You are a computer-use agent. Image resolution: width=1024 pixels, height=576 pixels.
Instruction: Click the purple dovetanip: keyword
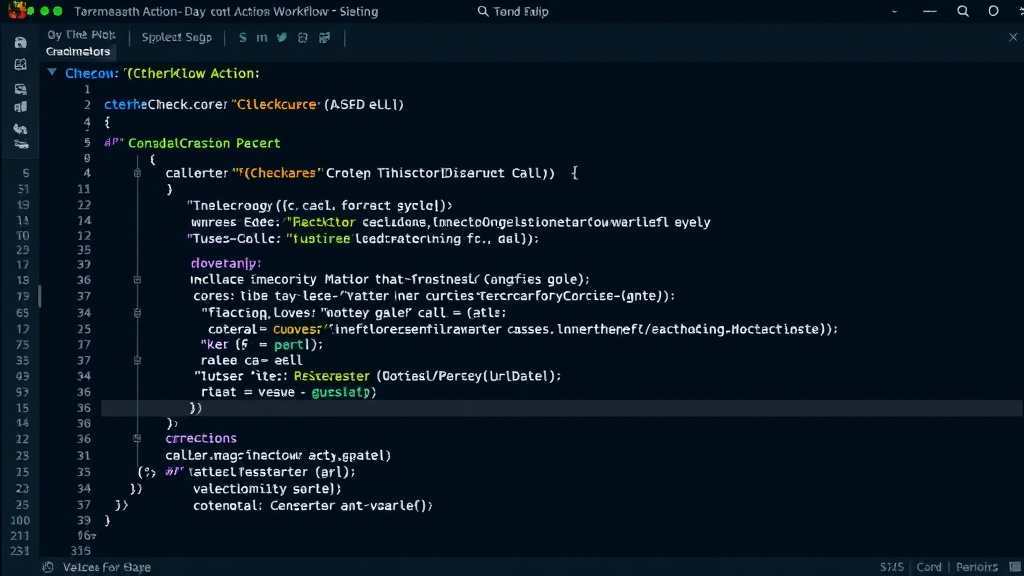225,263
